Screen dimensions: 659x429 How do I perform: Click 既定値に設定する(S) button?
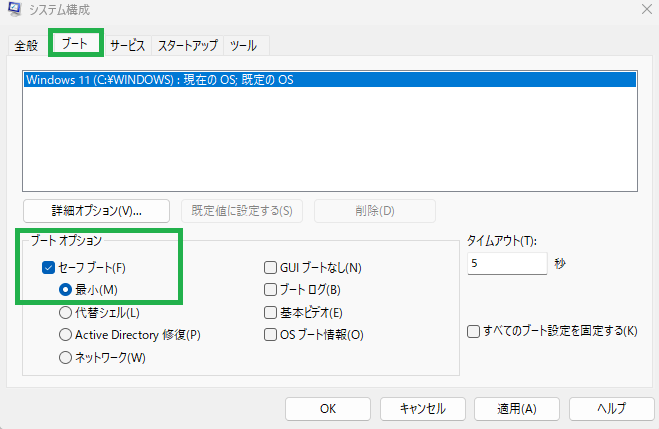242,211
